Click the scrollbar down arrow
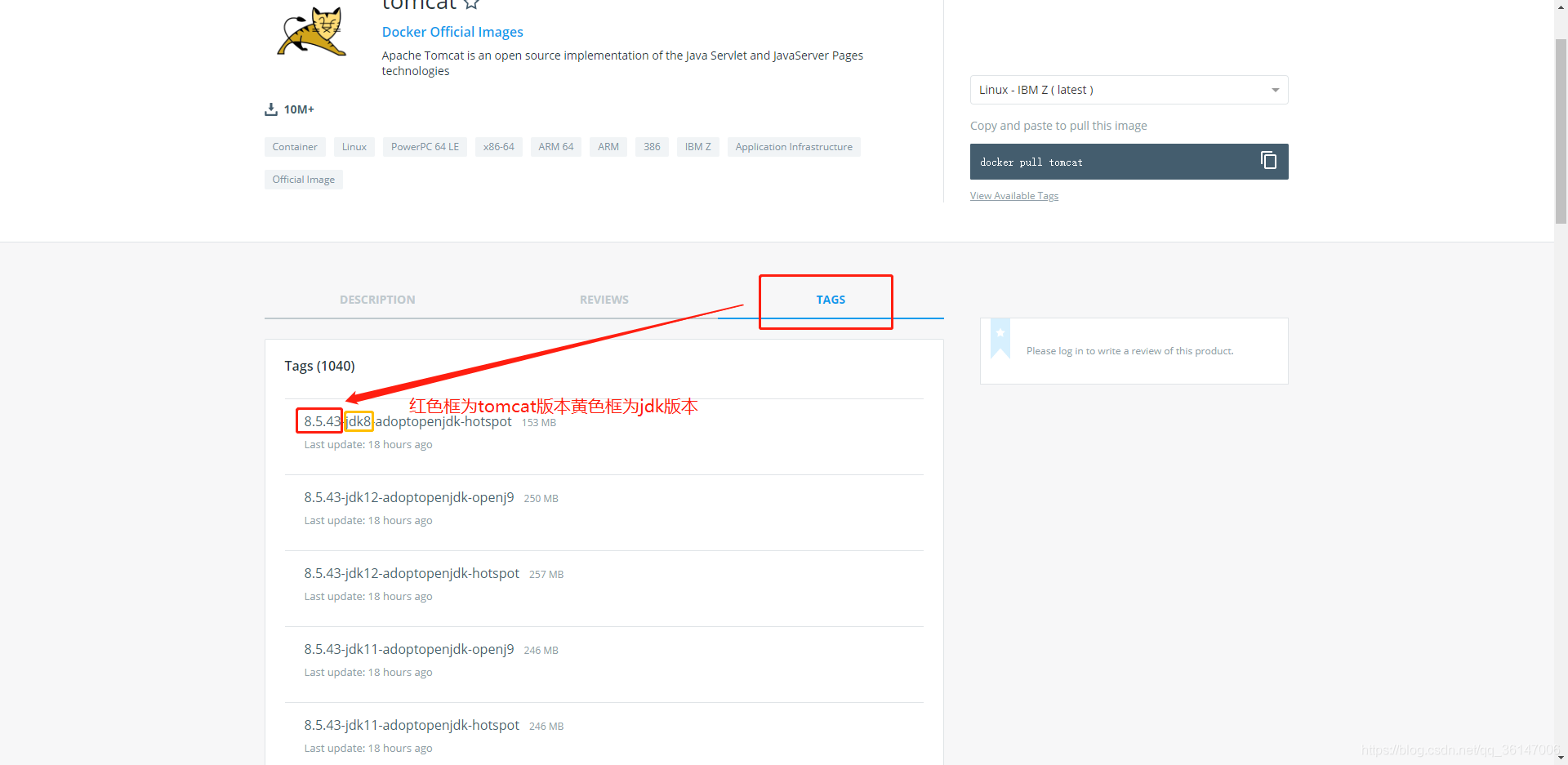The image size is (1568, 765). pyautogui.click(x=1561, y=758)
